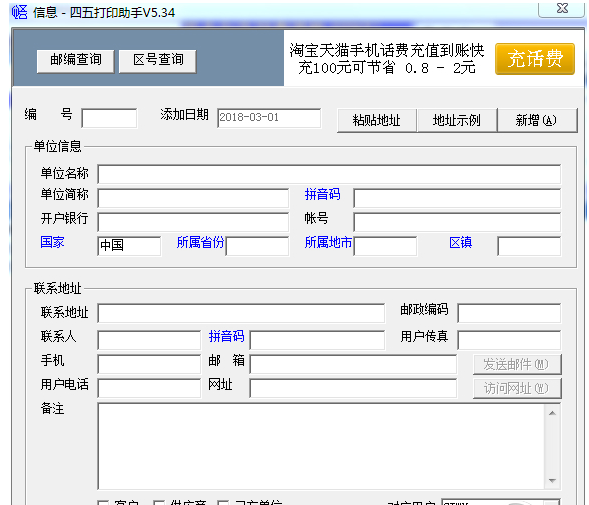589x505 pixels.
Task: Click the 添加日期 date field
Action: click(269, 118)
